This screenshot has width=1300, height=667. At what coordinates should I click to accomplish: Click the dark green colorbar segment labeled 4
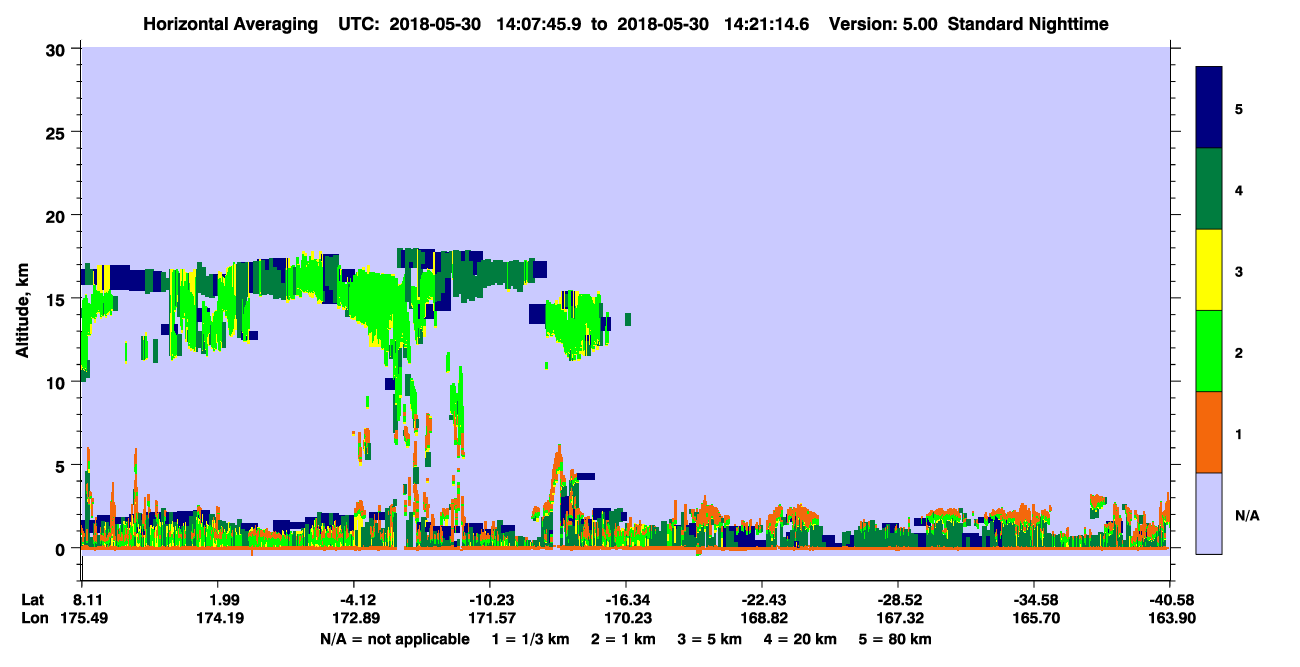(1209, 189)
